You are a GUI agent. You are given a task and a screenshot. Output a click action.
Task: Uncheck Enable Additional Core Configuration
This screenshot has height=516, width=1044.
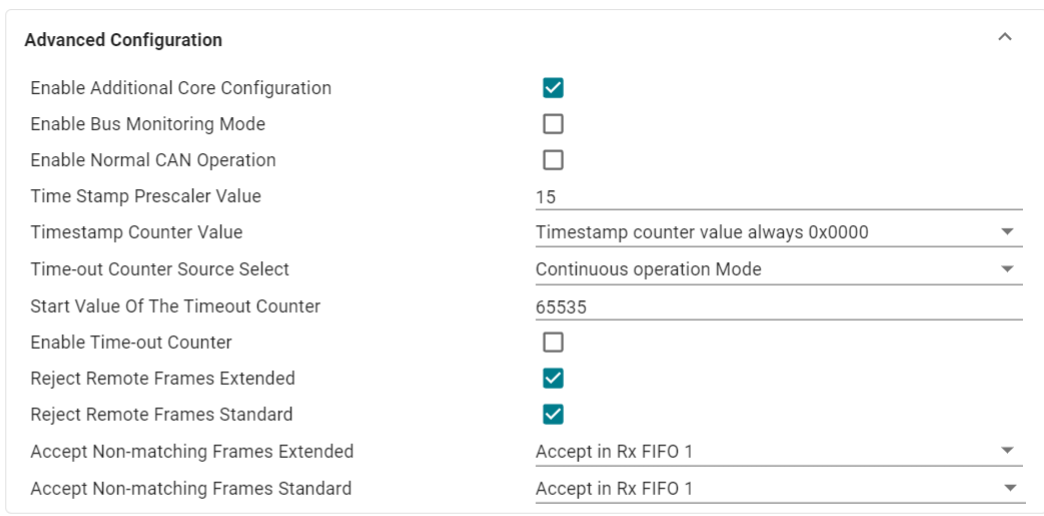pyautogui.click(x=553, y=88)
